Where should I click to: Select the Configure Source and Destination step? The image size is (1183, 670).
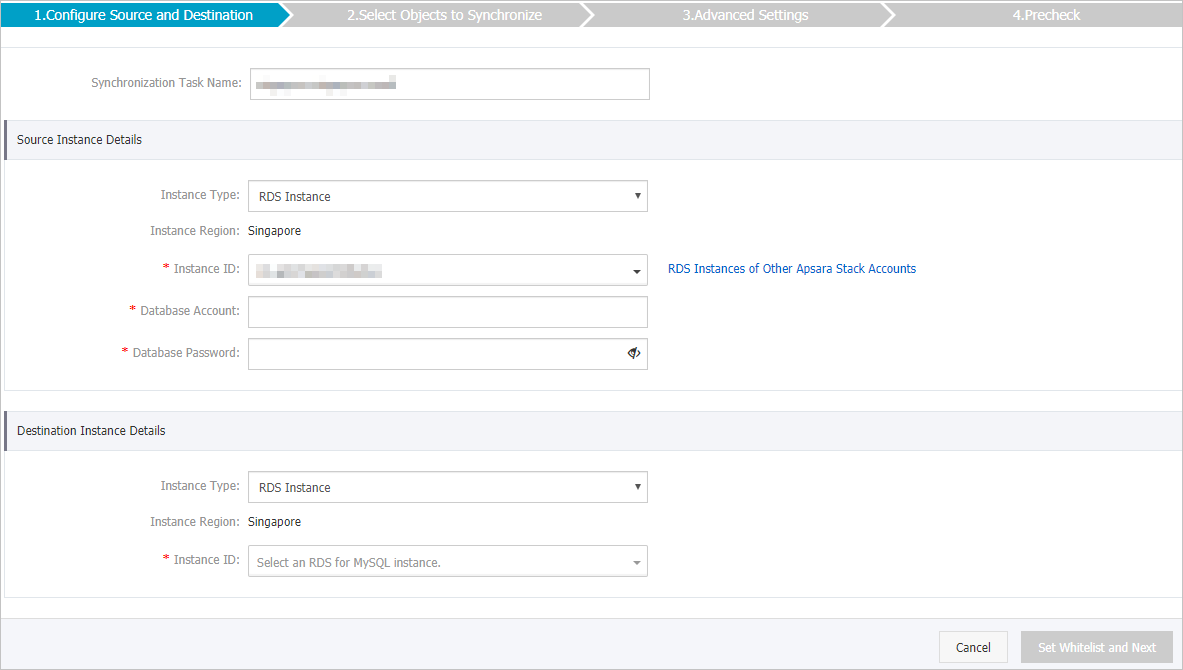(x=144, y=14)
